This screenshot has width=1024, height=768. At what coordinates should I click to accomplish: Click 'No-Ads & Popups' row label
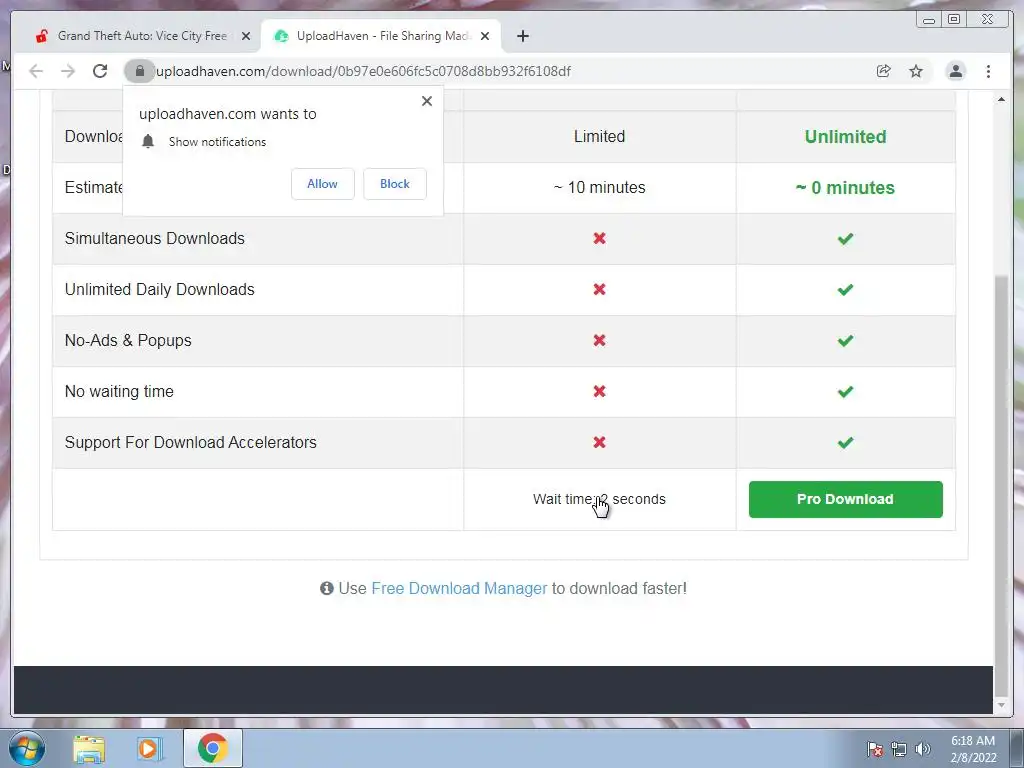(x=128, y=340)
